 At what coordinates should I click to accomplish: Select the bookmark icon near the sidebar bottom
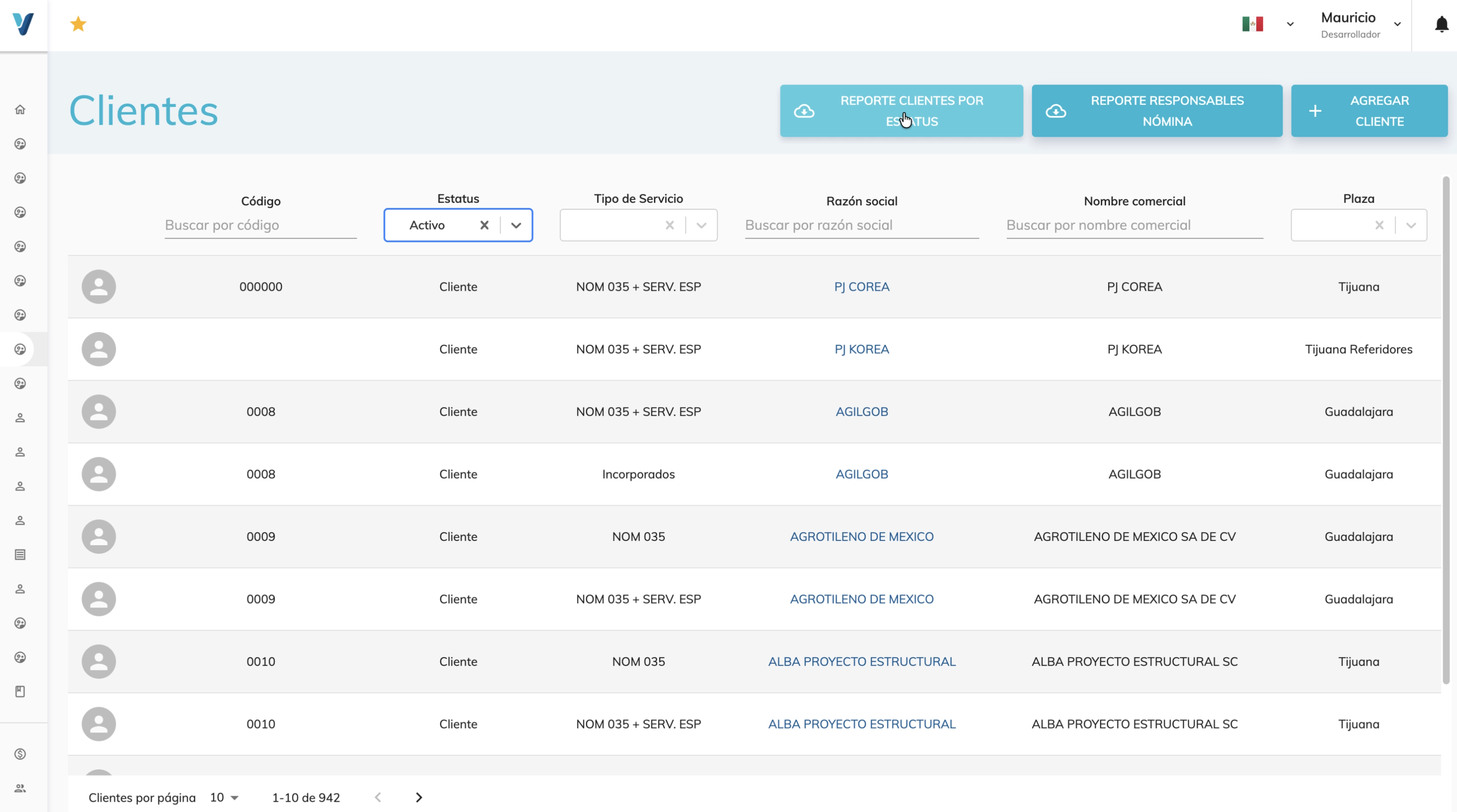[x=21, y=690]
